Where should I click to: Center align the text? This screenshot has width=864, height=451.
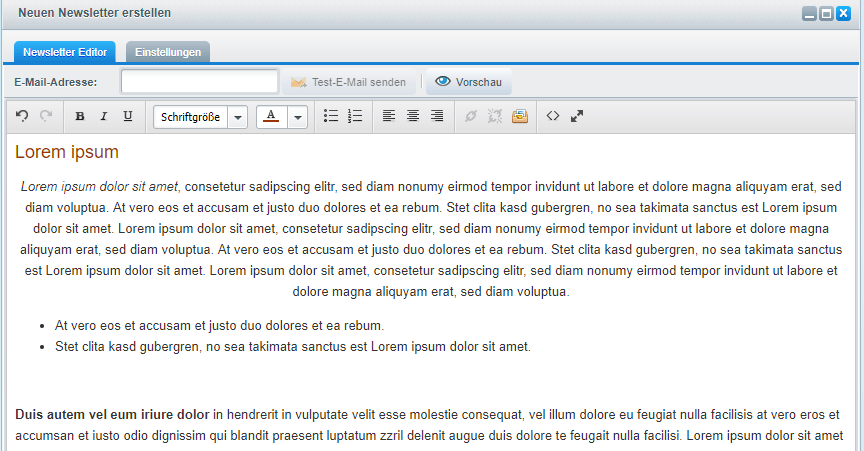[413, 116]
